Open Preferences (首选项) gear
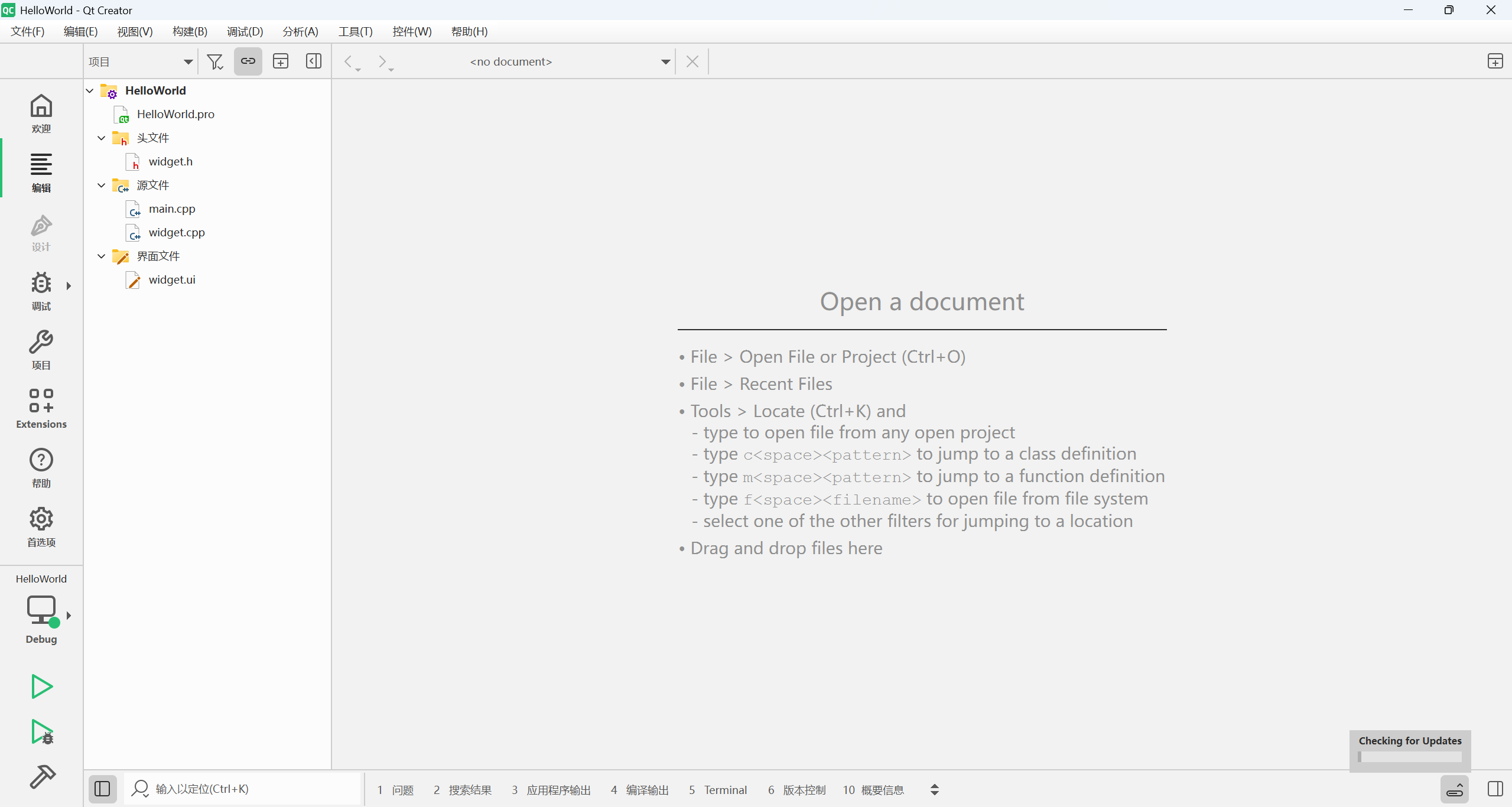 pos(41,528)
